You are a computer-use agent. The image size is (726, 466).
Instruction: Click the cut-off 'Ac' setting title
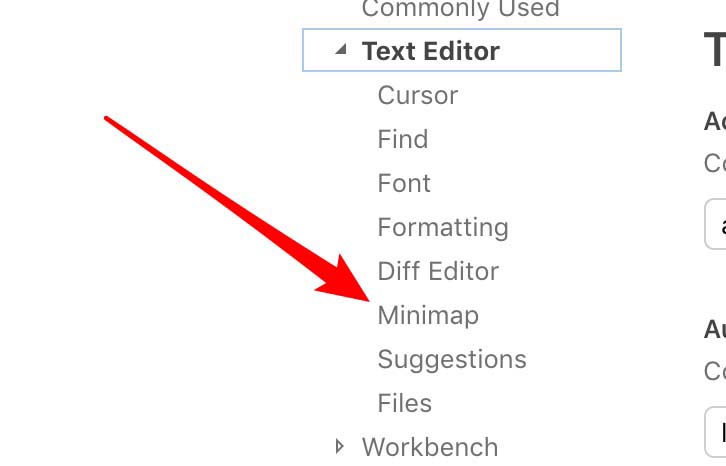click(715, 122)
